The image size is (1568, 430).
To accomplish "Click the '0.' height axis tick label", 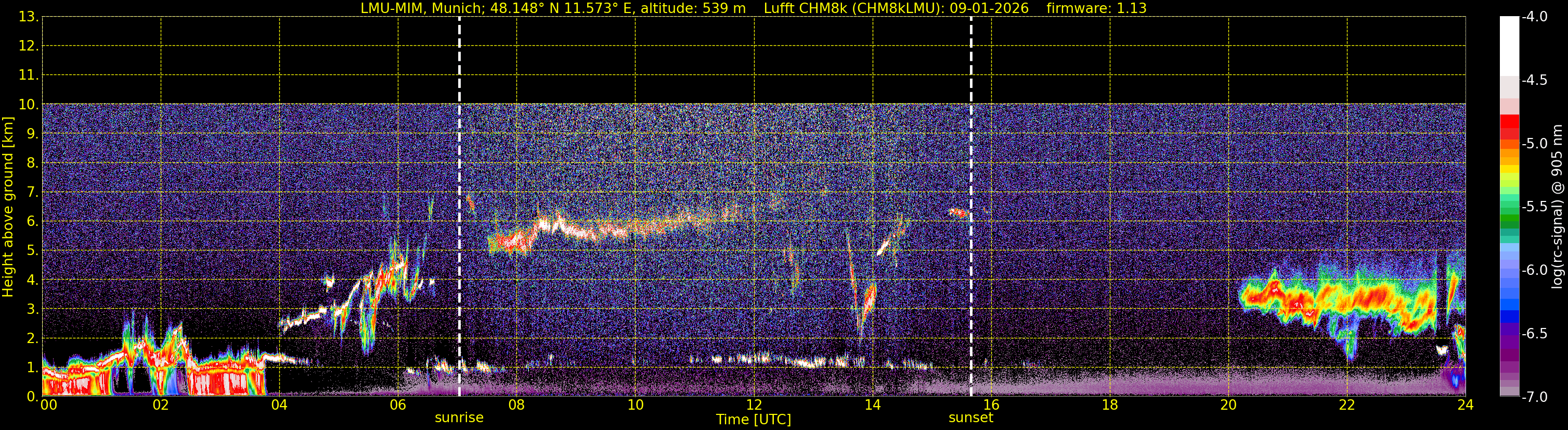I will pos(33,397).
